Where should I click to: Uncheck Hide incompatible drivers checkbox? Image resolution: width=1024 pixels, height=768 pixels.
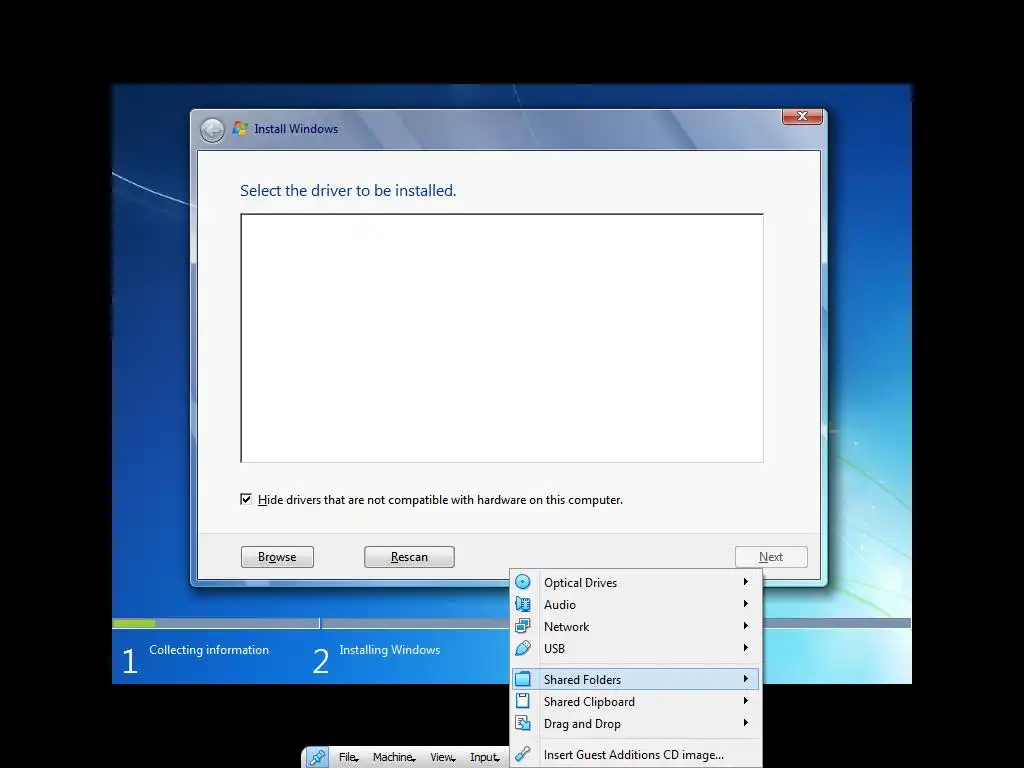pyautogui.click(x=246, y=500)
